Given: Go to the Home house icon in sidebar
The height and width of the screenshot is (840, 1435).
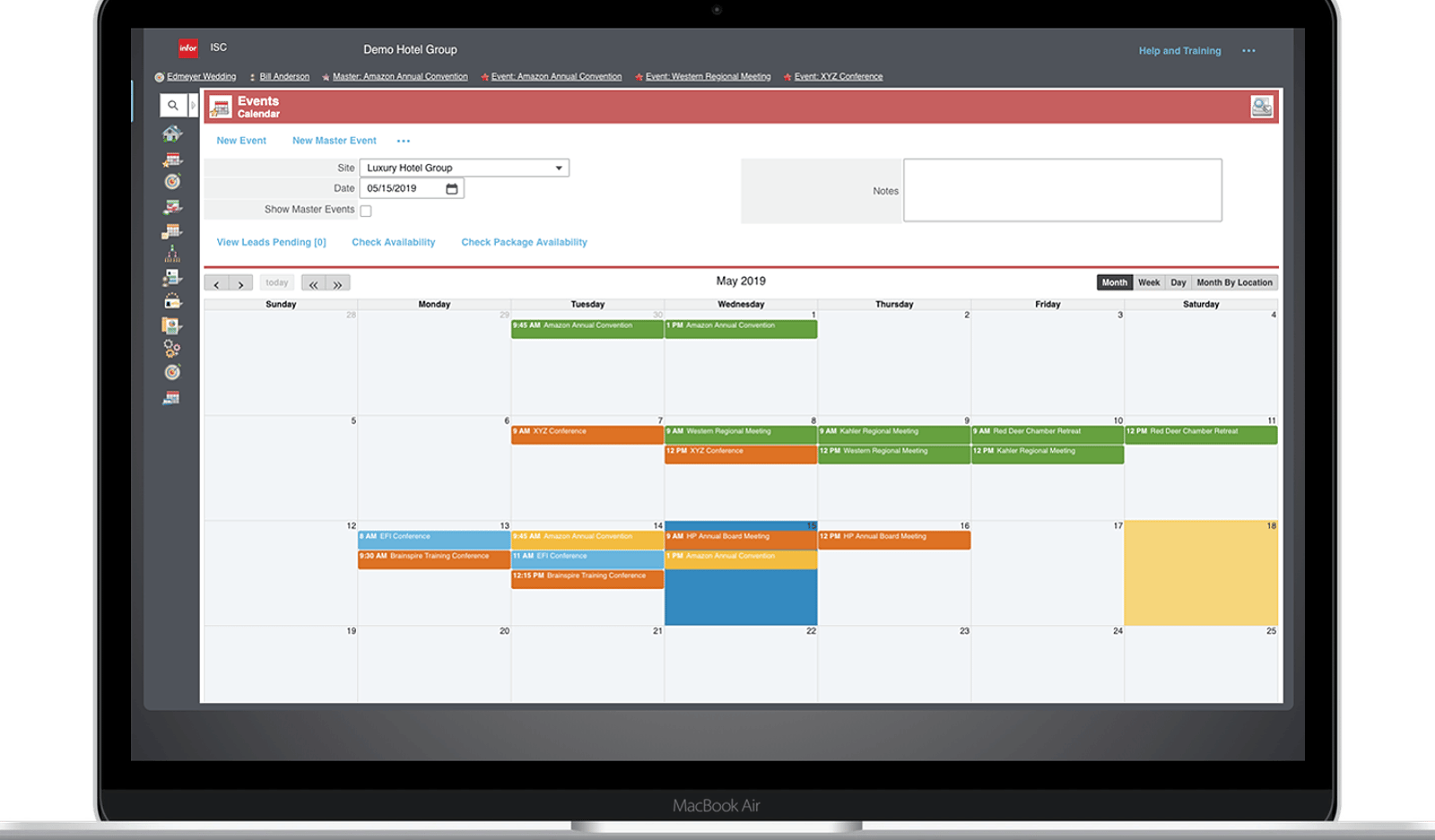Looking at the screenshot, I should pos(172,134).
